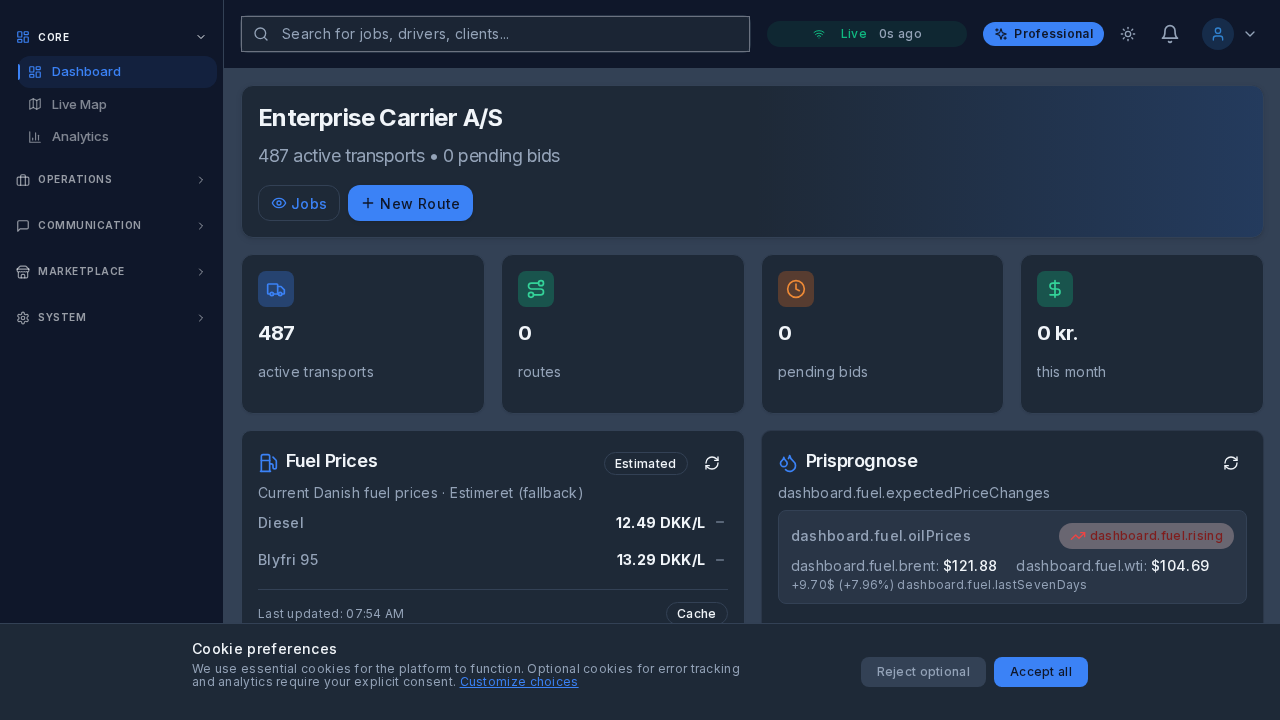
Task: Expand the MARKETPLACE section
Action: pos(110,272)
